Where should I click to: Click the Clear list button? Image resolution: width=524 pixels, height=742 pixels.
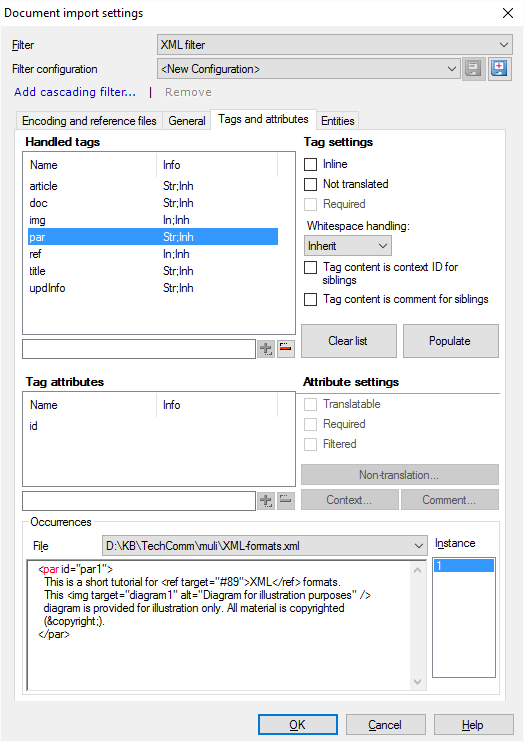click(x=348, y=341)
